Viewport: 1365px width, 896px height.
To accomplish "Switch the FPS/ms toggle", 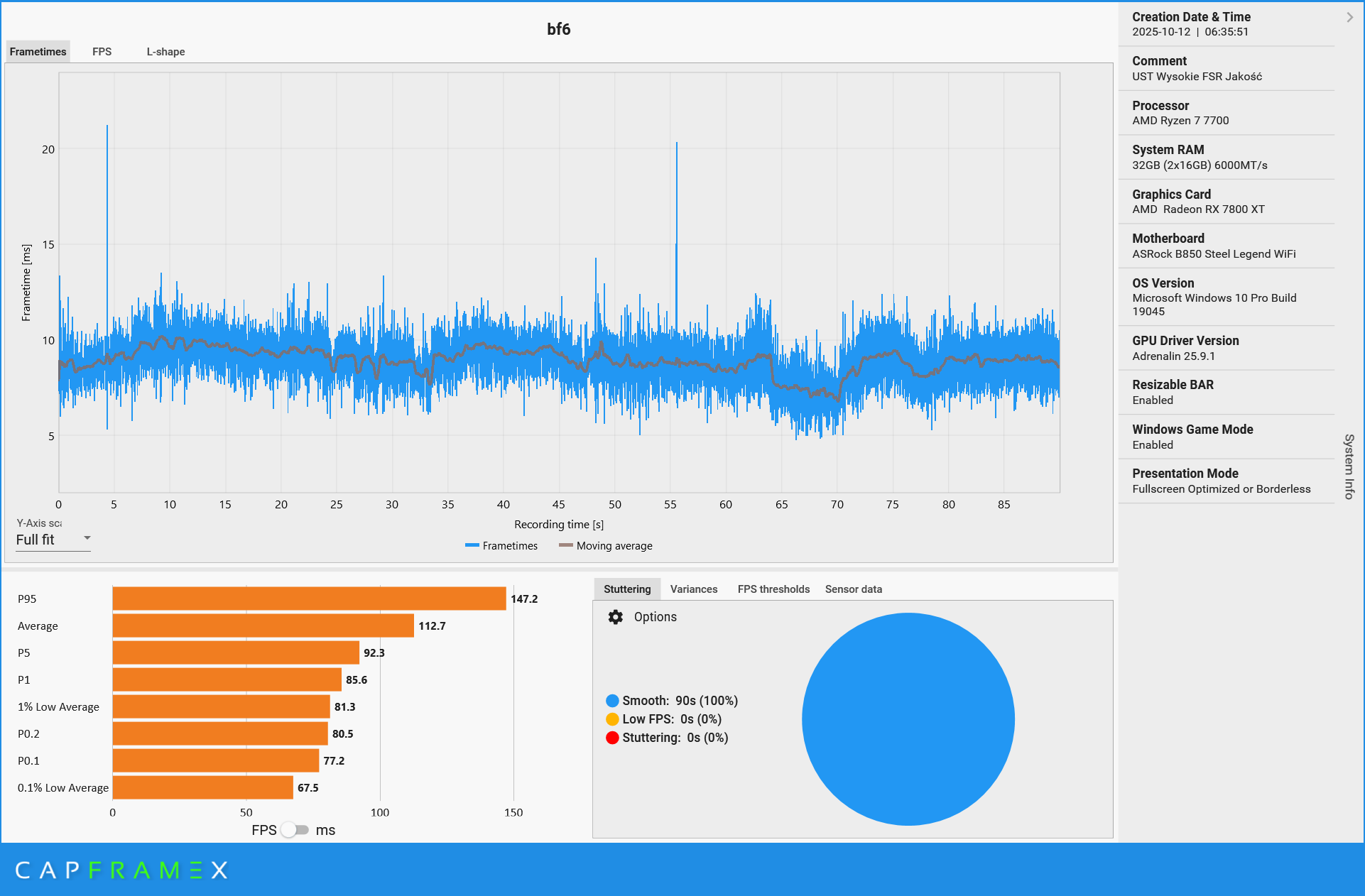I will pos(295,830).
